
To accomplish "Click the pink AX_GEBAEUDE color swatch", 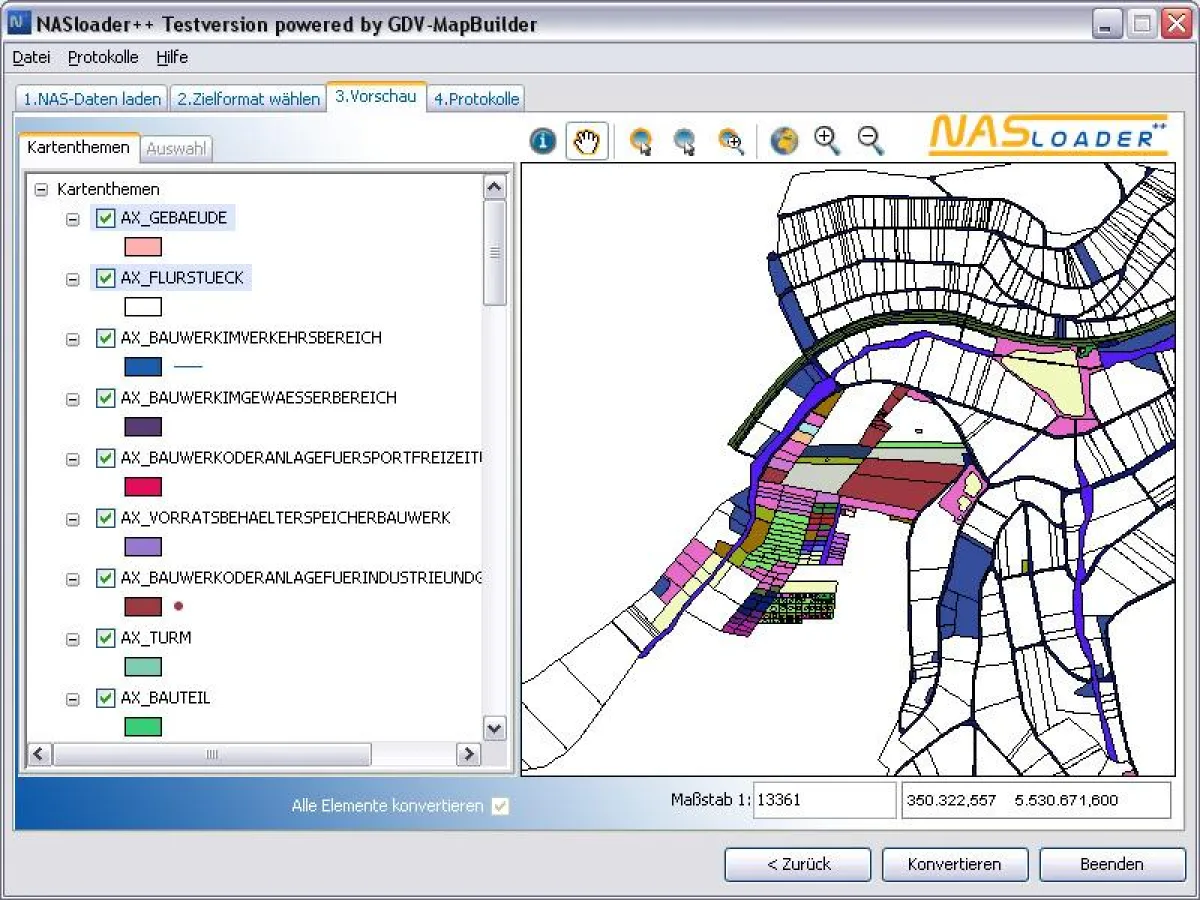I will 143,247.
